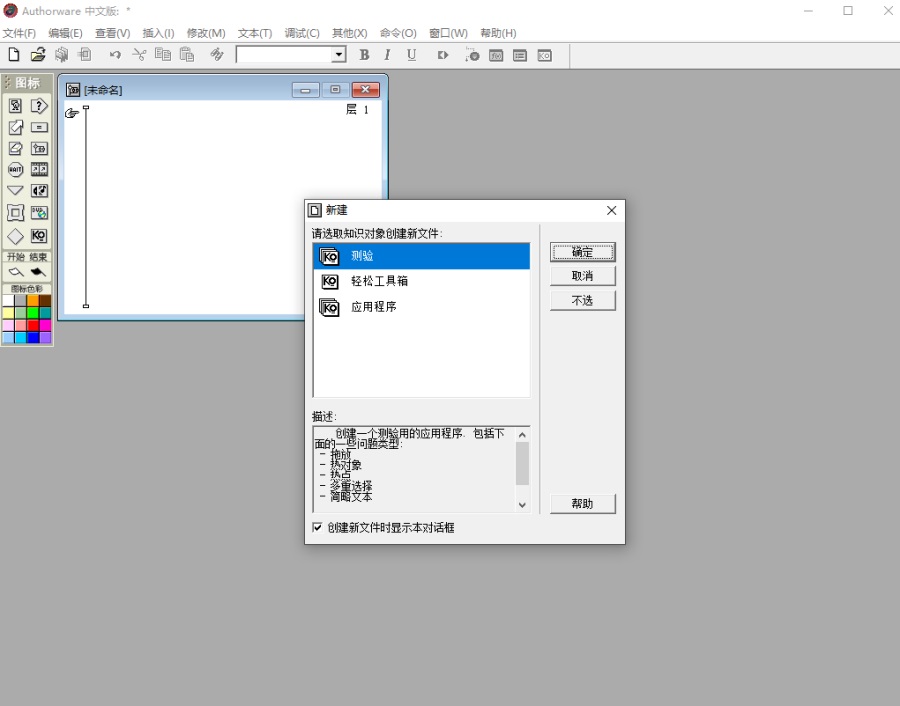Close the 新建 dialog with X
The height and width of the screenshot is (706, 900).
(612, 211)
